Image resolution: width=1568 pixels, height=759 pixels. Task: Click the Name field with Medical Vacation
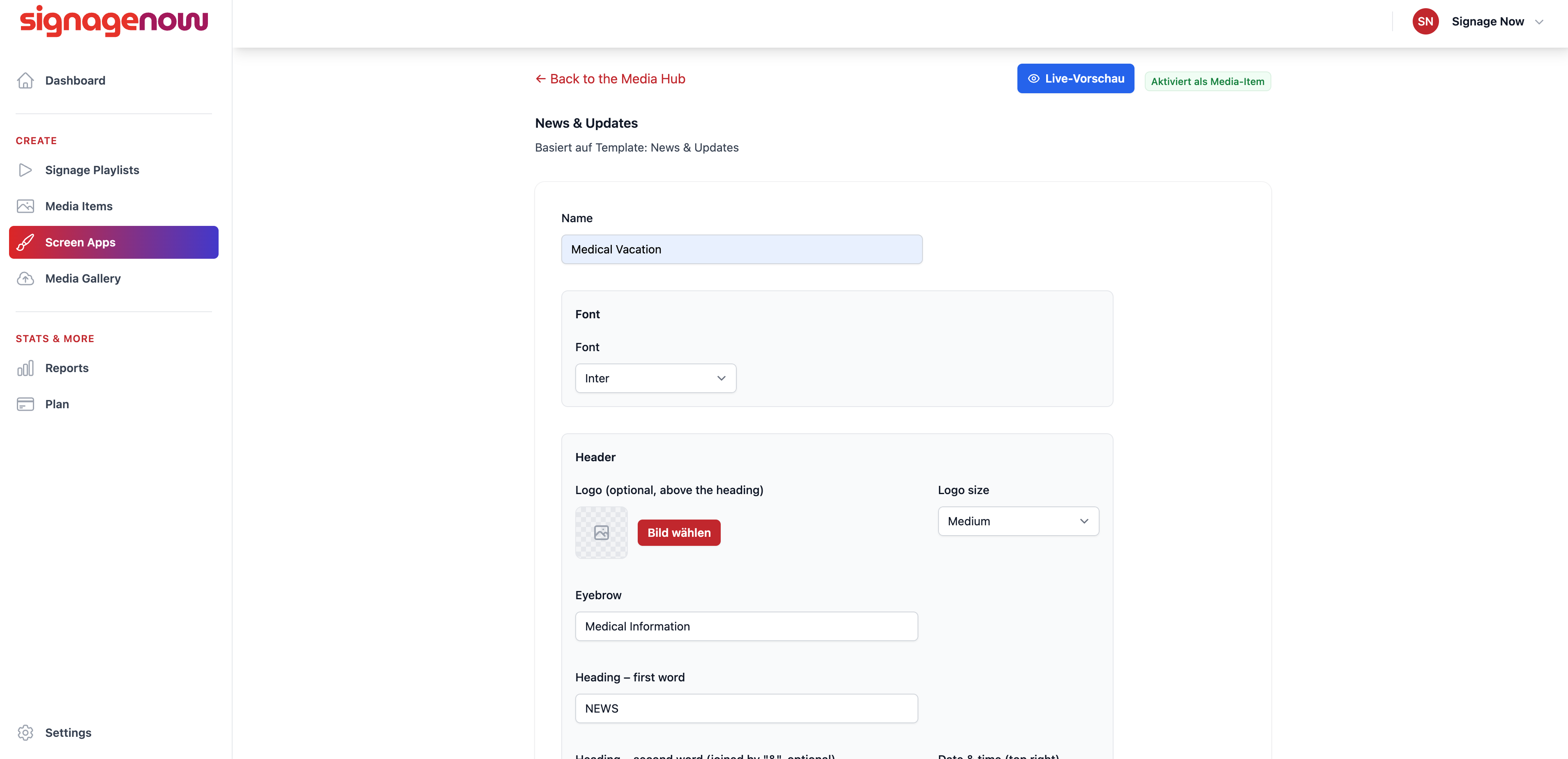pyautogui.click(x=741, y=249)
